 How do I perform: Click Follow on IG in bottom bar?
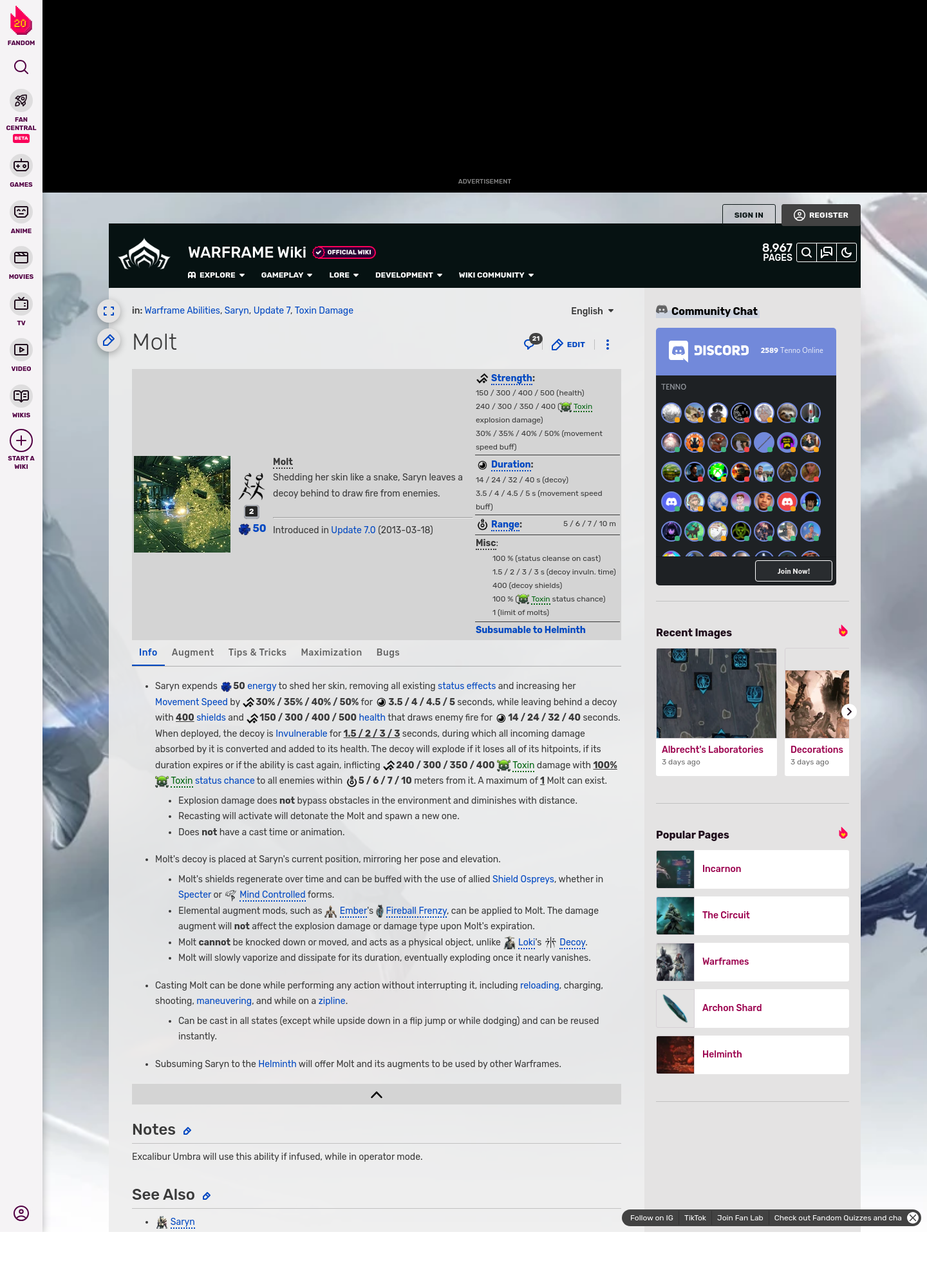click(x=651, y=1218)
